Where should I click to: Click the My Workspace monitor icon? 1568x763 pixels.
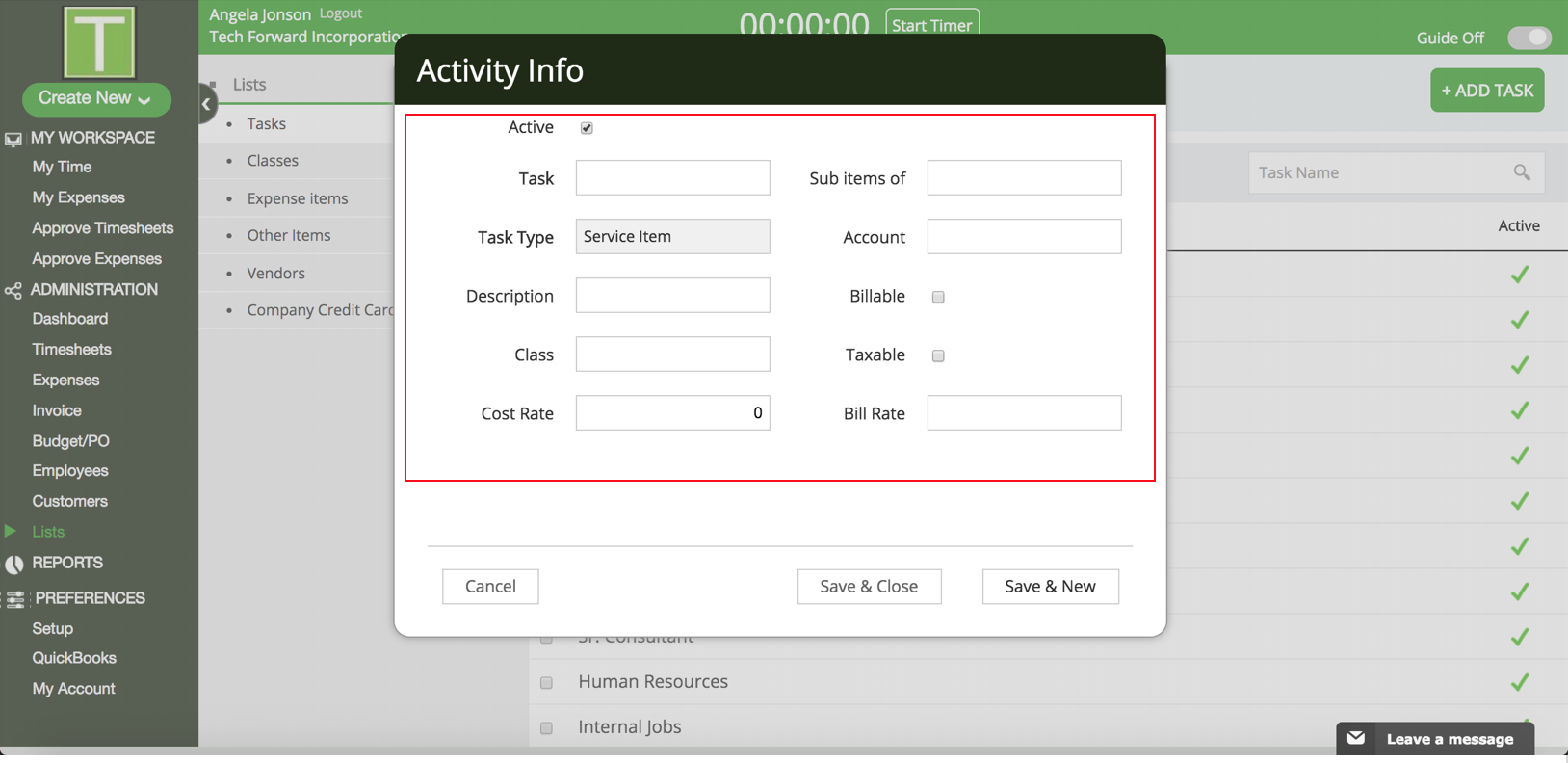[x=13, y=139]
